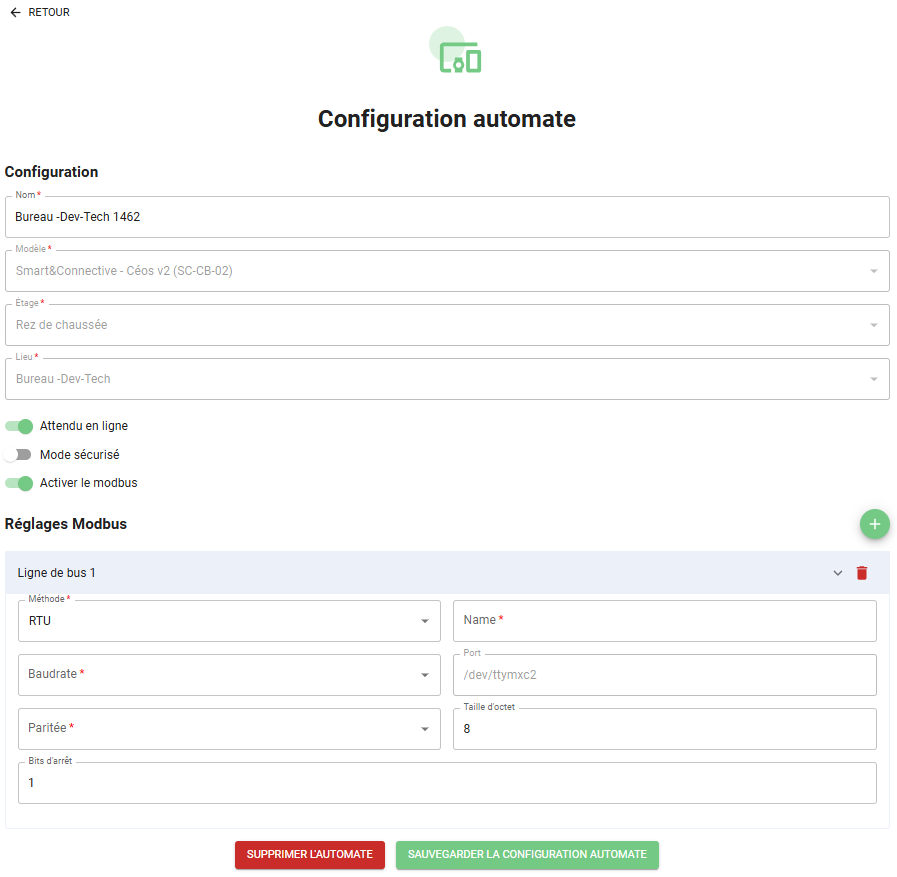This screenshot has height=877, width=897.
Task: Click the back arrow icon
Action: click(15, 12)
